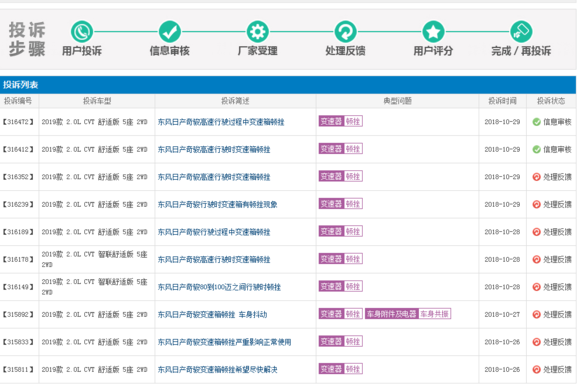580x387 pixels.
Task: Click the 用户评分 star icon
Action: tap(434, 32)
